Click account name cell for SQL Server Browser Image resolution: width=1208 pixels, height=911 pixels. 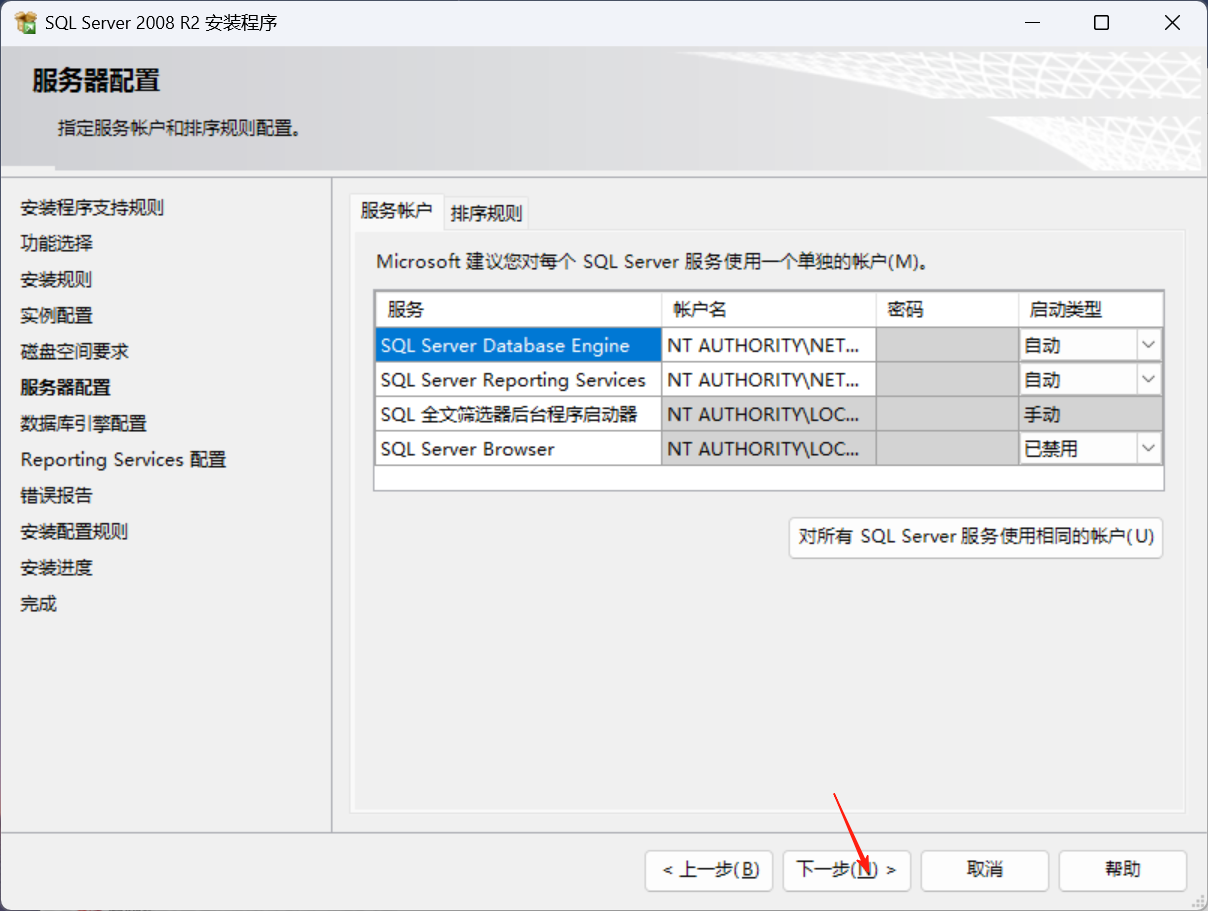(768, 449)
